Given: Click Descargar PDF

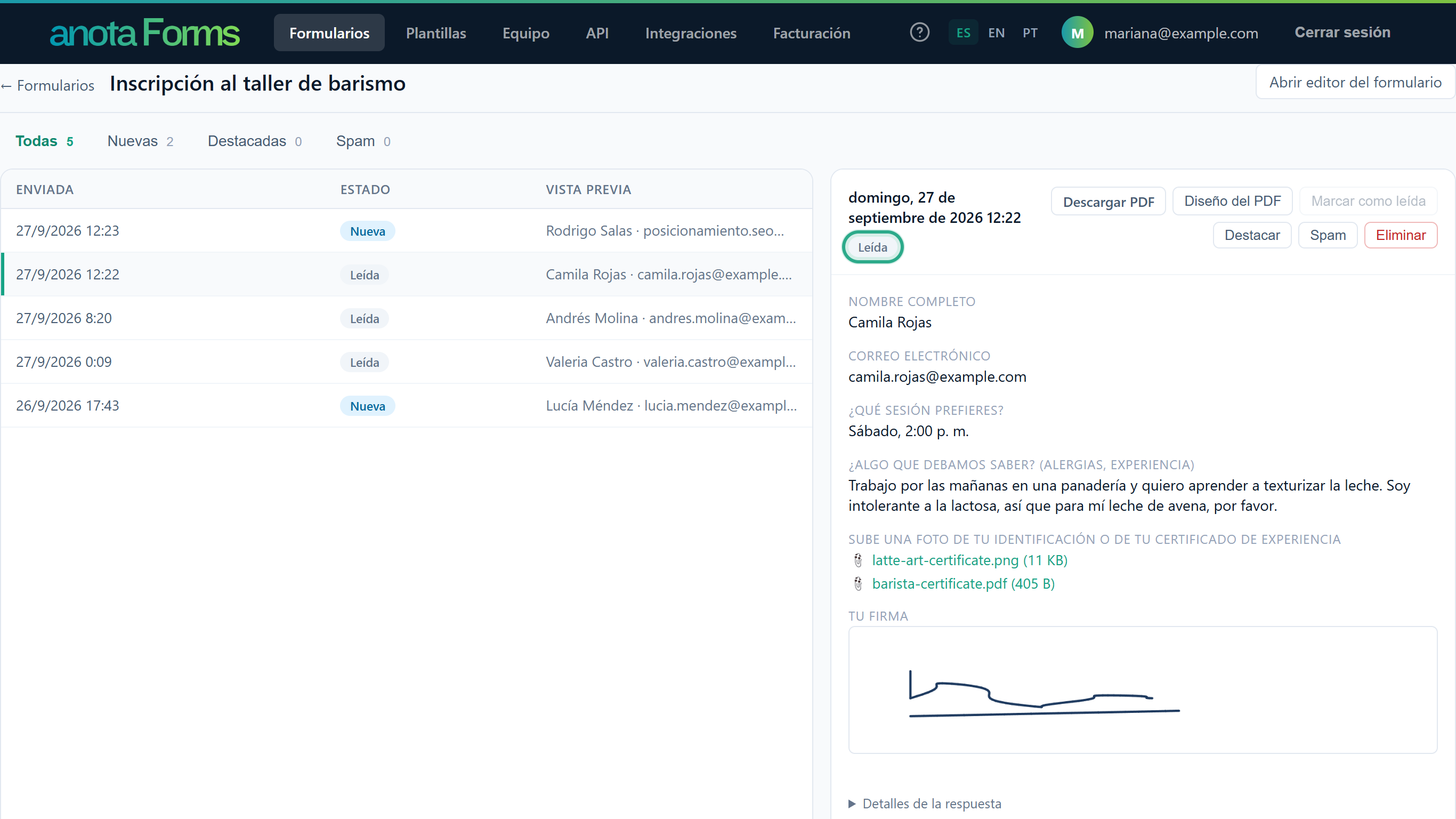Looking at the screenshot, I should [x=1108, y=202].
